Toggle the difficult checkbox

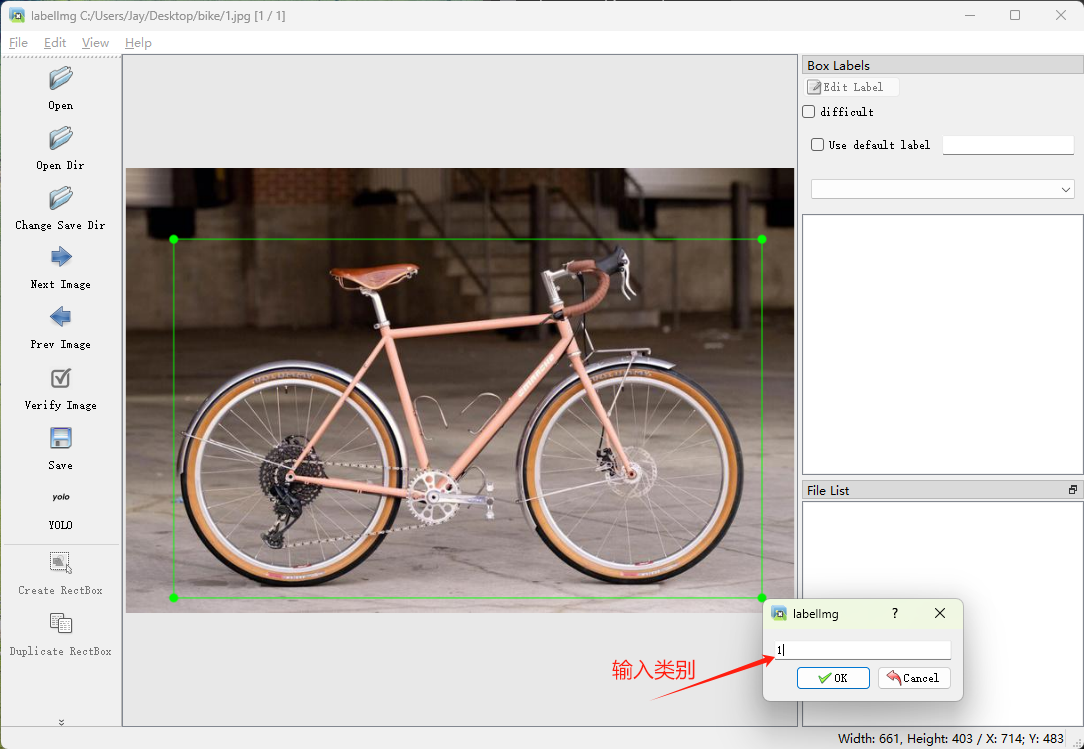[809, 111]
